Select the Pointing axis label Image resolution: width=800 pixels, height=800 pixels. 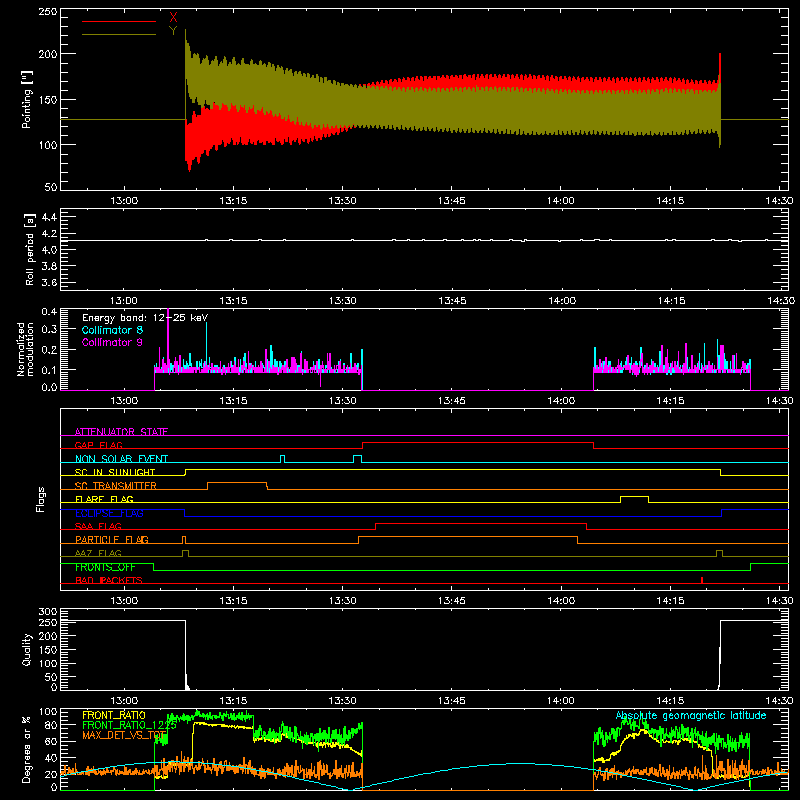tap(27, 99)
